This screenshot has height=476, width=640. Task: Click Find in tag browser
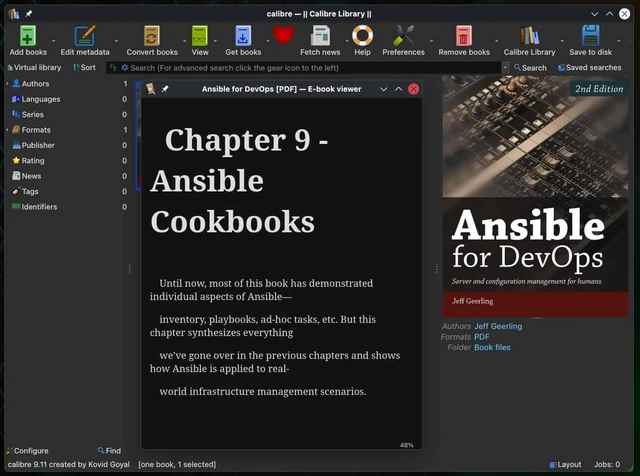point(109,451)
